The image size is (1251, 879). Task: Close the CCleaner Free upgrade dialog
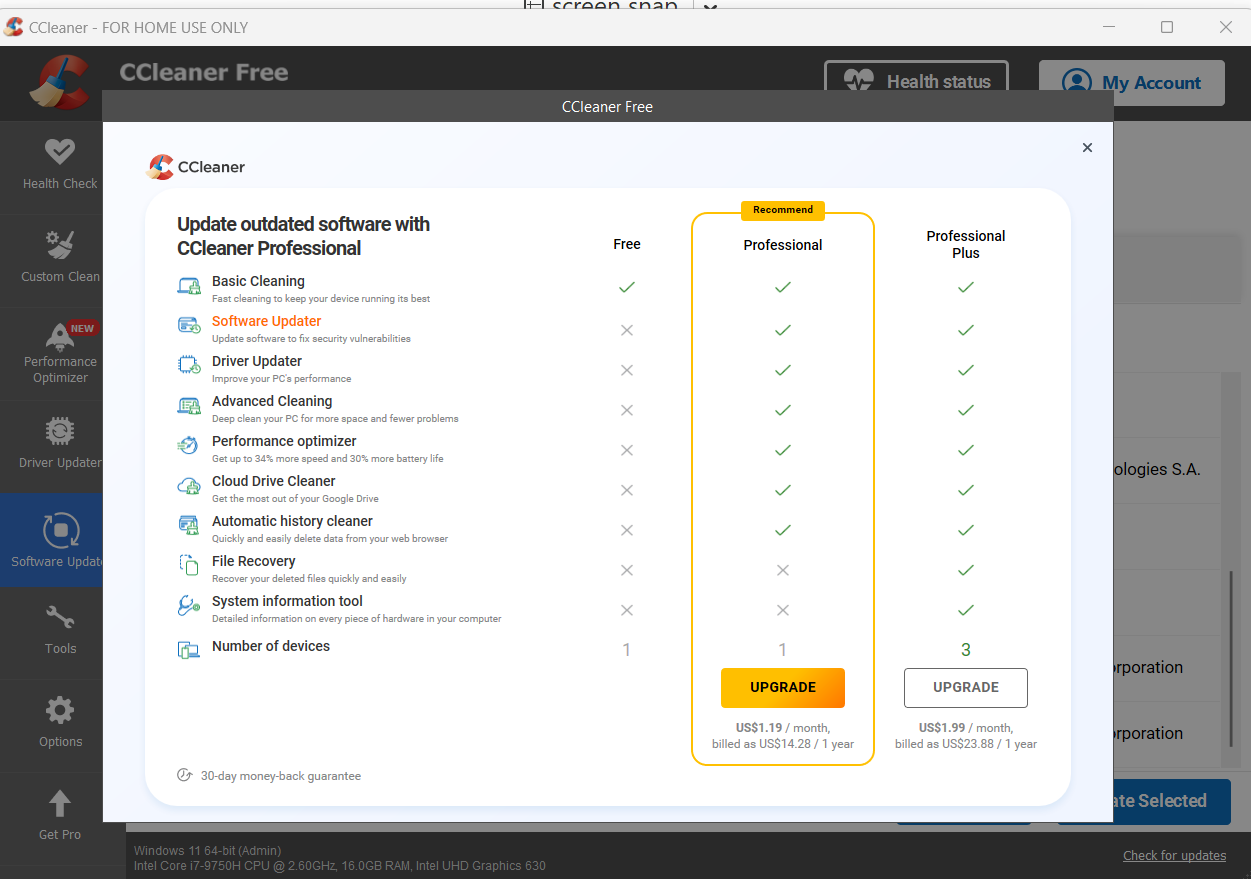[1087, 147]
